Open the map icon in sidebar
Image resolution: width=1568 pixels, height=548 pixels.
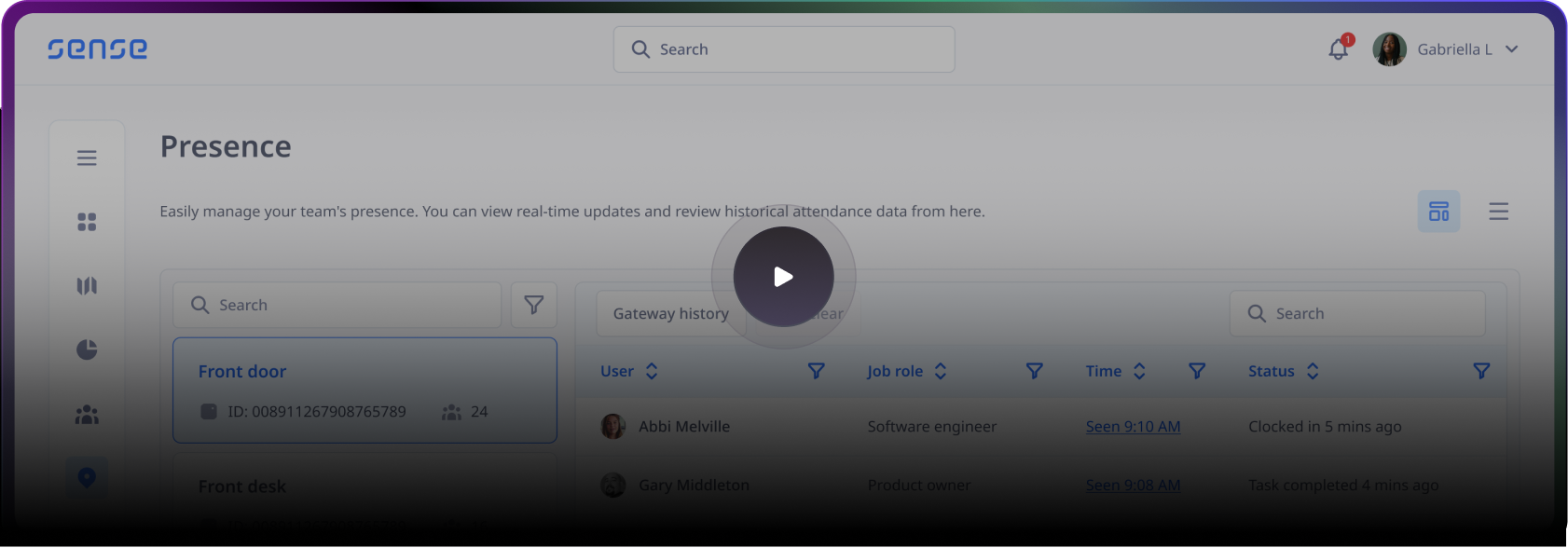[87, 286]
